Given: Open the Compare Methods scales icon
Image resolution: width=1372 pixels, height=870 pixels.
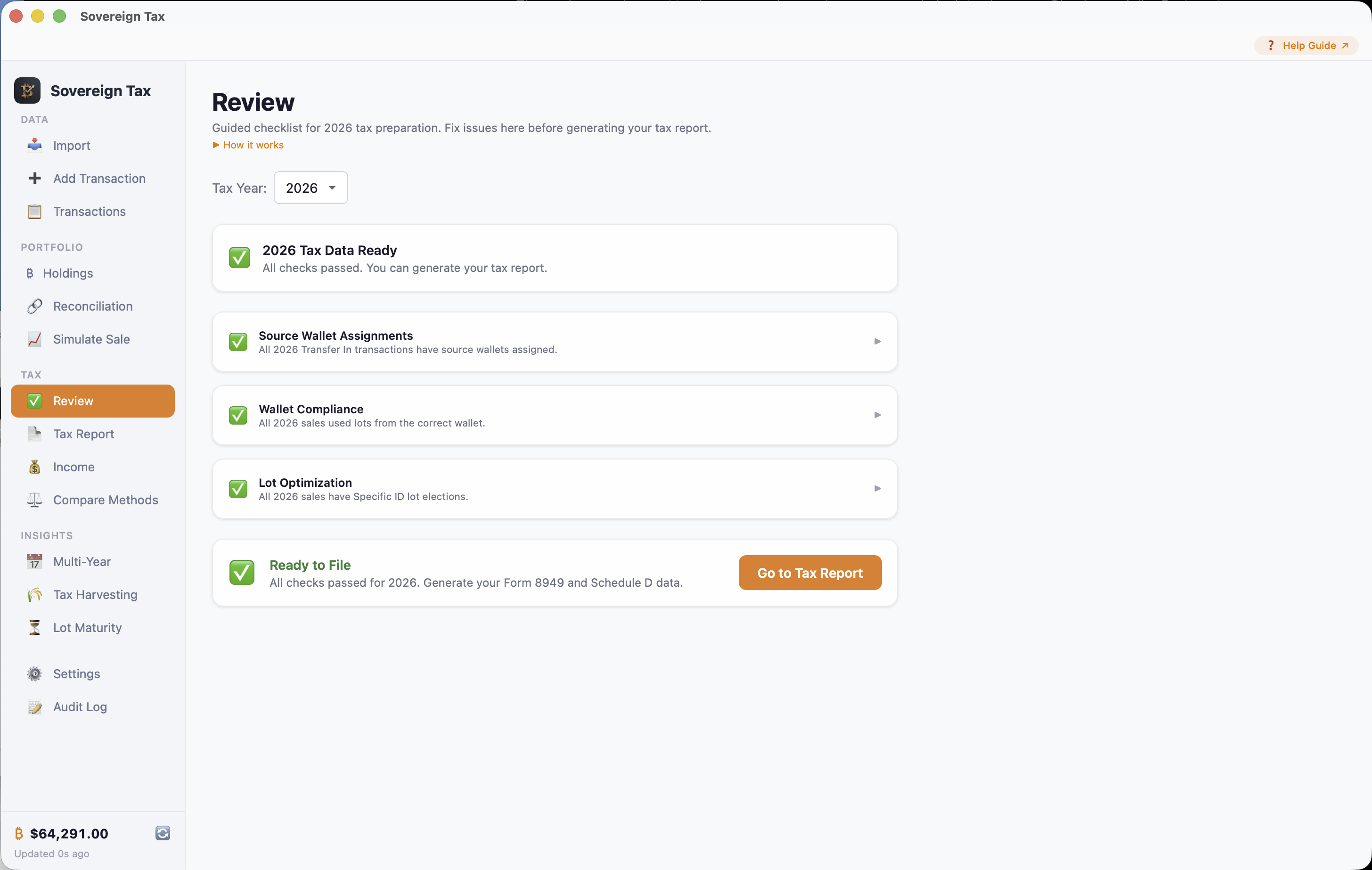Looking at the screenshot, I should tap(34, 500).
